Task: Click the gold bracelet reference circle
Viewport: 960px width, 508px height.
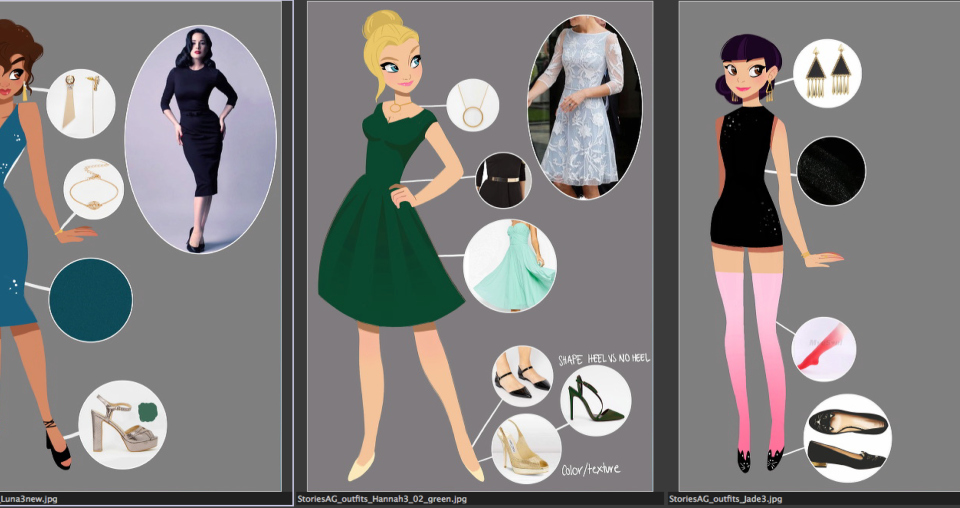Action: 94,190
